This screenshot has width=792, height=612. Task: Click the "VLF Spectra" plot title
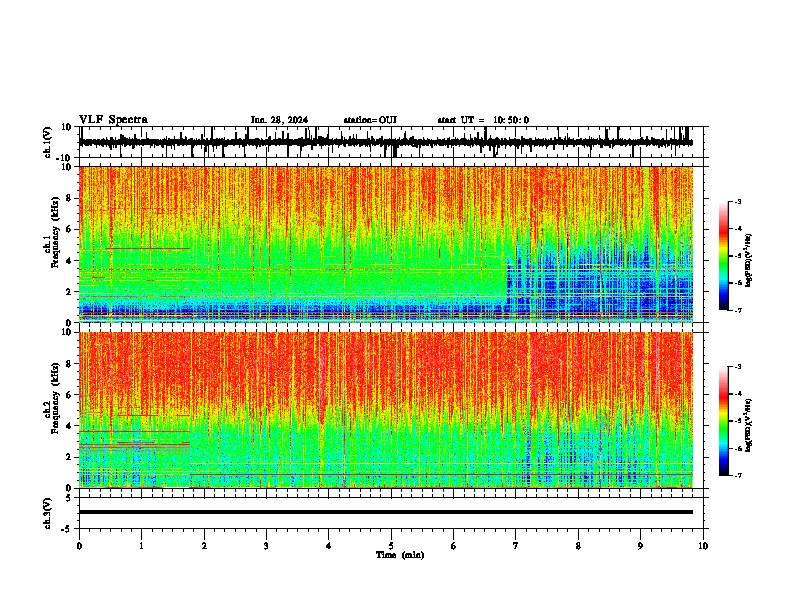[113, 120]
